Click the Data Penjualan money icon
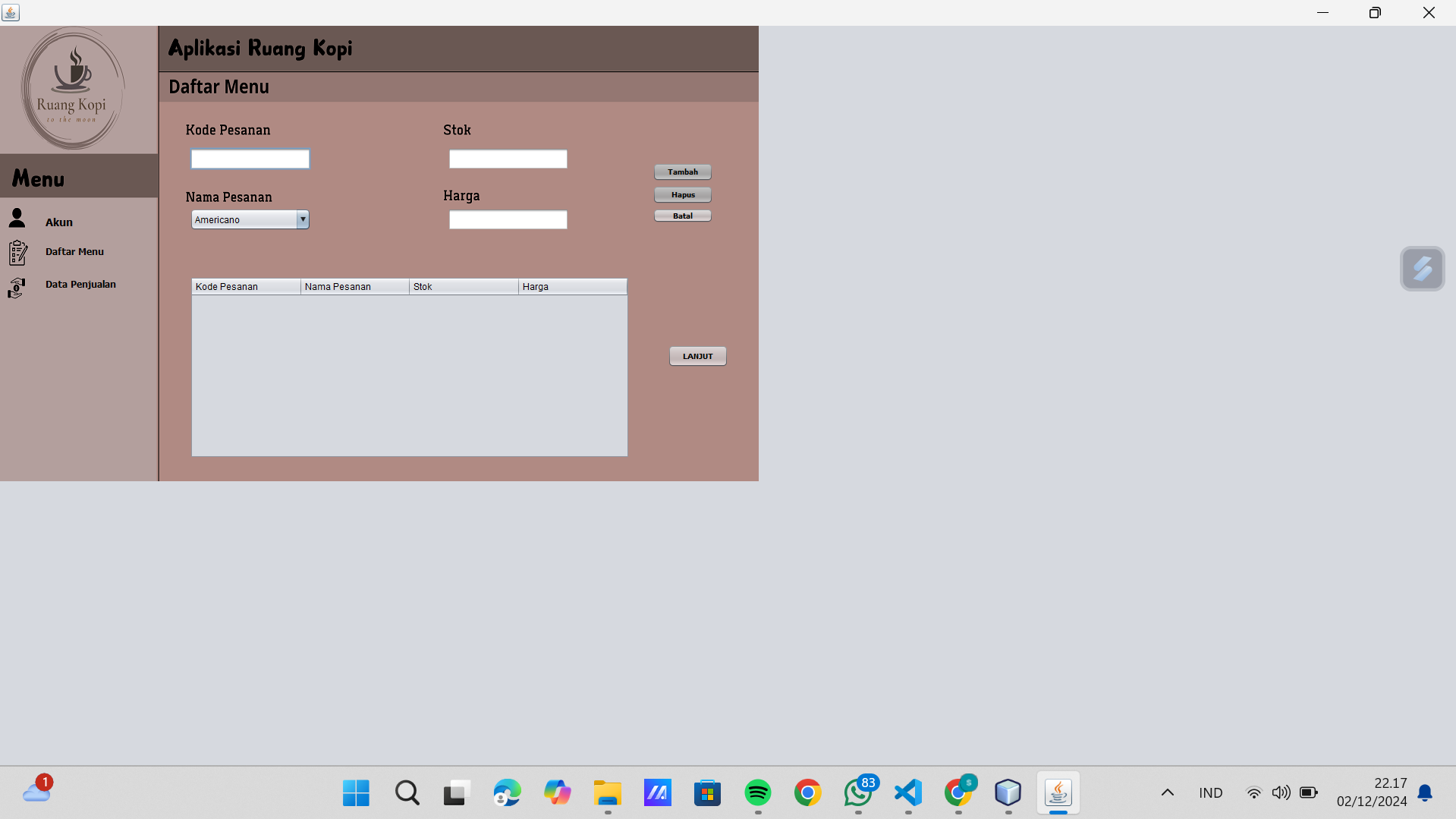This screenshot has width=1456, height=819. [17, 288]
